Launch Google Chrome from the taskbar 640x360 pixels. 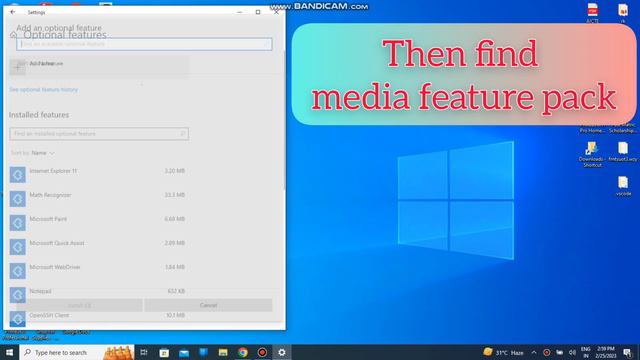[242, 352]
